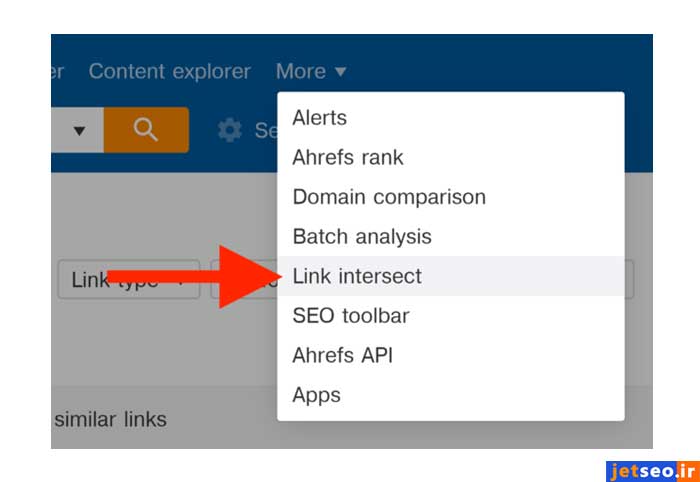Open Apps from the More menu

pos(450,395)
